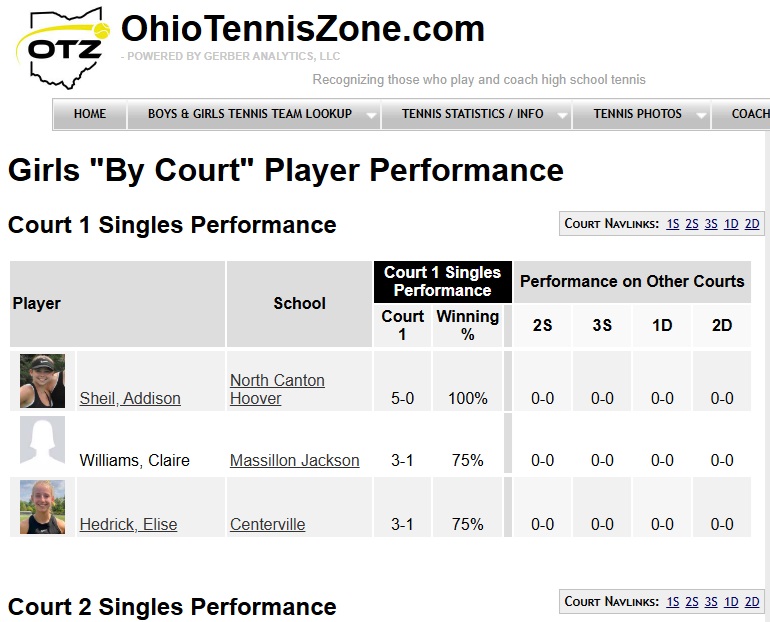Open Elise Hedrick's player photo
The image size is (770, 622).
[42, 507]
